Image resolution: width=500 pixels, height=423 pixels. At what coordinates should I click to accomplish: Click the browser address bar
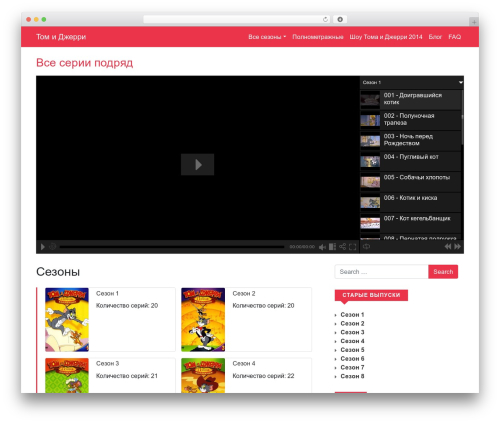(237, 19)
